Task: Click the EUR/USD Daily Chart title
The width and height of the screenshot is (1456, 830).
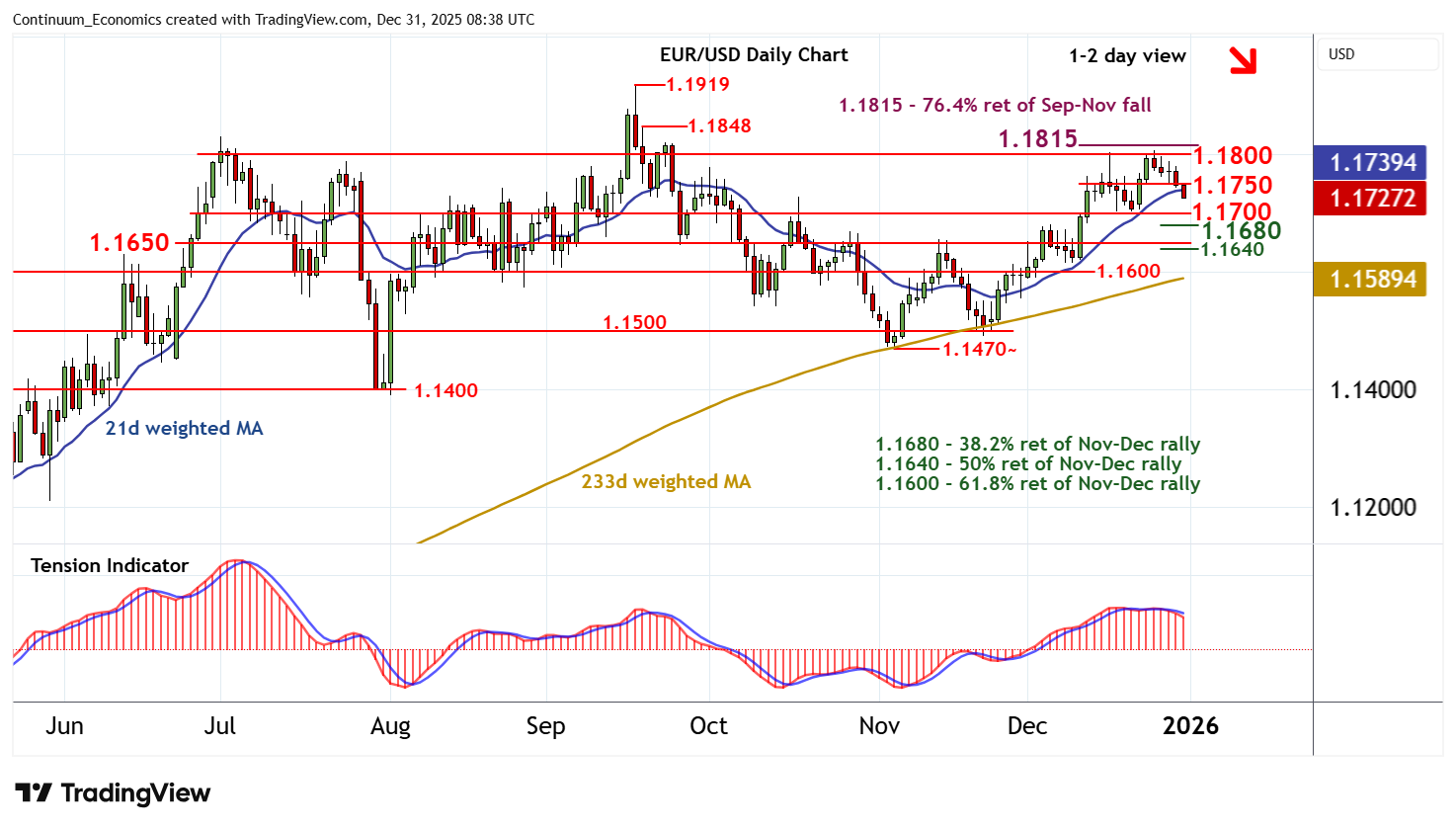Action: tap(754, 55)
